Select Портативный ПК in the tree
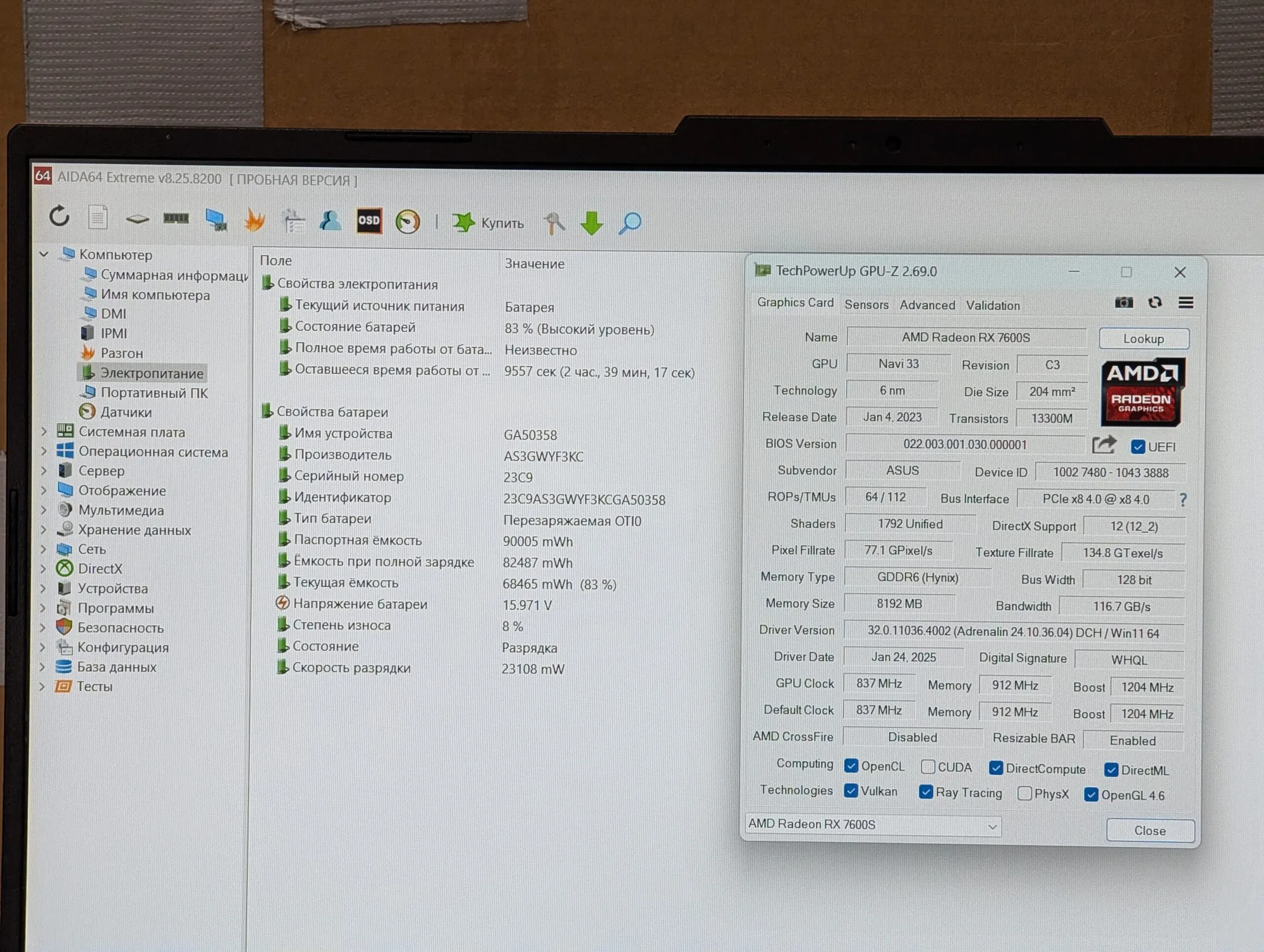This screenshot has height=952, width=1264. click(x=154, y=393)
